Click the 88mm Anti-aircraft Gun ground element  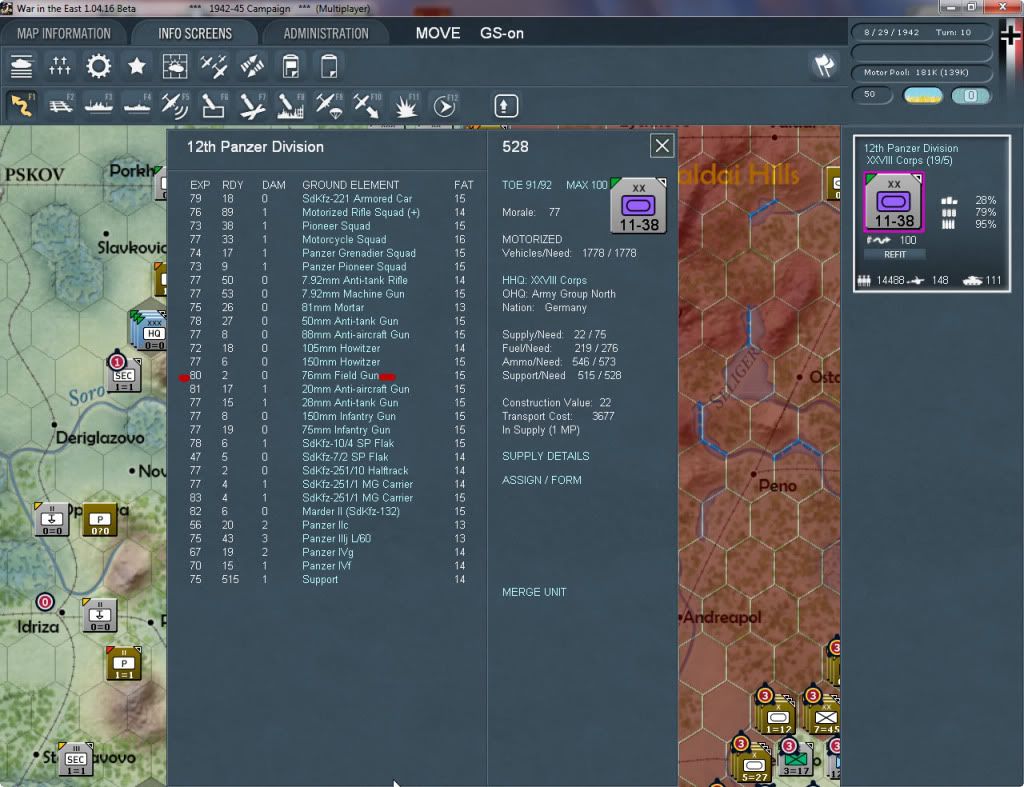(x=355, y=334)
